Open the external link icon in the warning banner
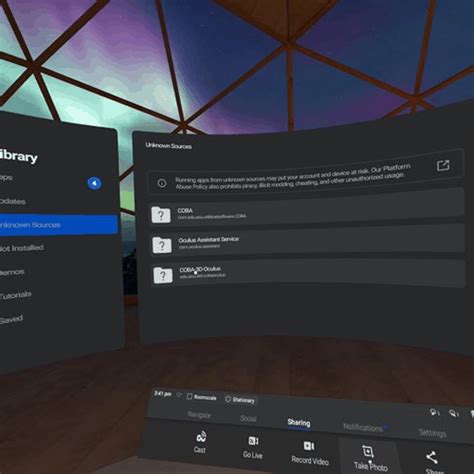The image size is (474, 474). click(x=443, y=165)
